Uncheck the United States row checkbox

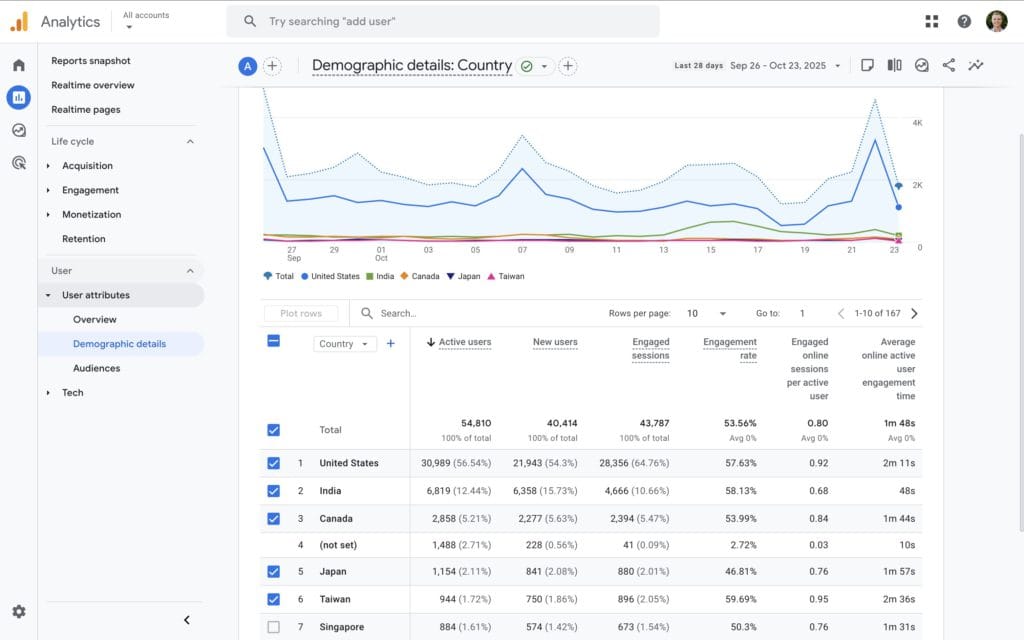(x=273, y=463)
